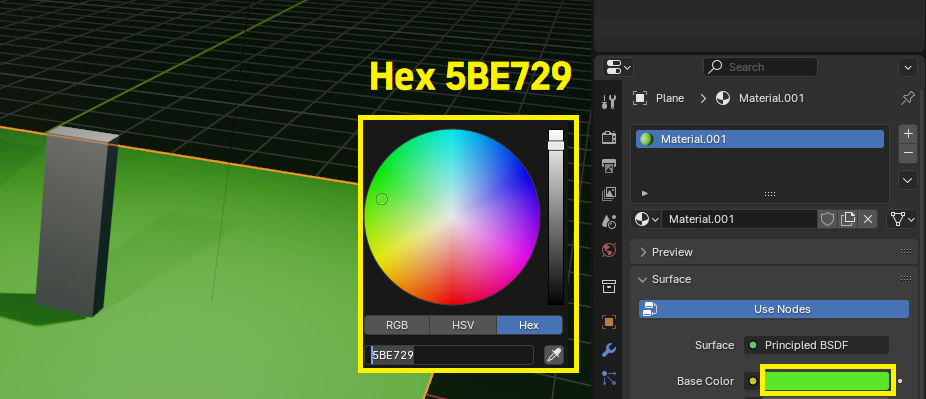Screen dimensions: 926x399
Task: Switch color picker to RGB mode
Action: pyautogui.click(x=397, y=325)
